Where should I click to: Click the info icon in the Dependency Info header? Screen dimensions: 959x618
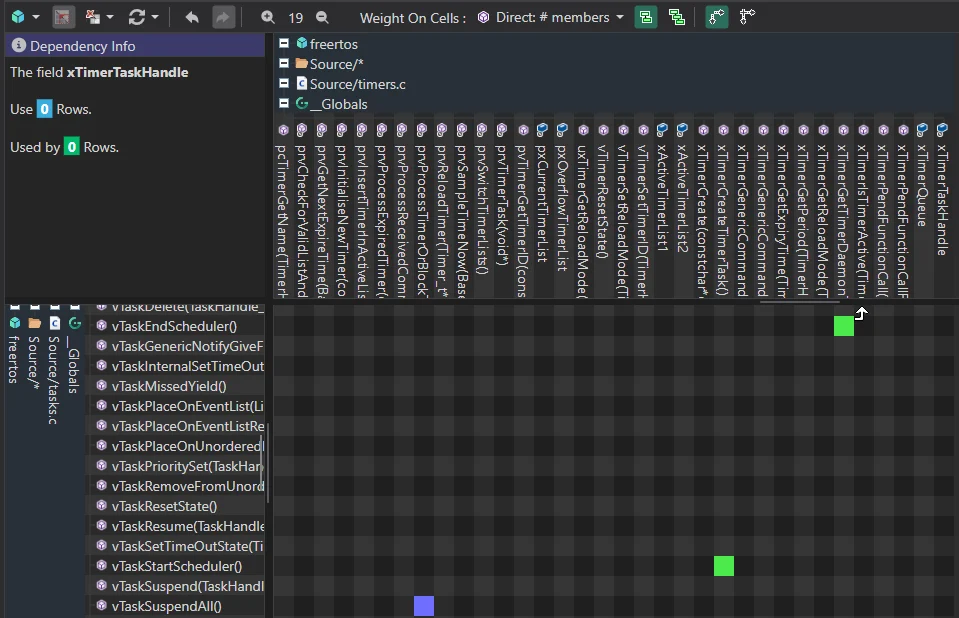click(x=19, y=45)
